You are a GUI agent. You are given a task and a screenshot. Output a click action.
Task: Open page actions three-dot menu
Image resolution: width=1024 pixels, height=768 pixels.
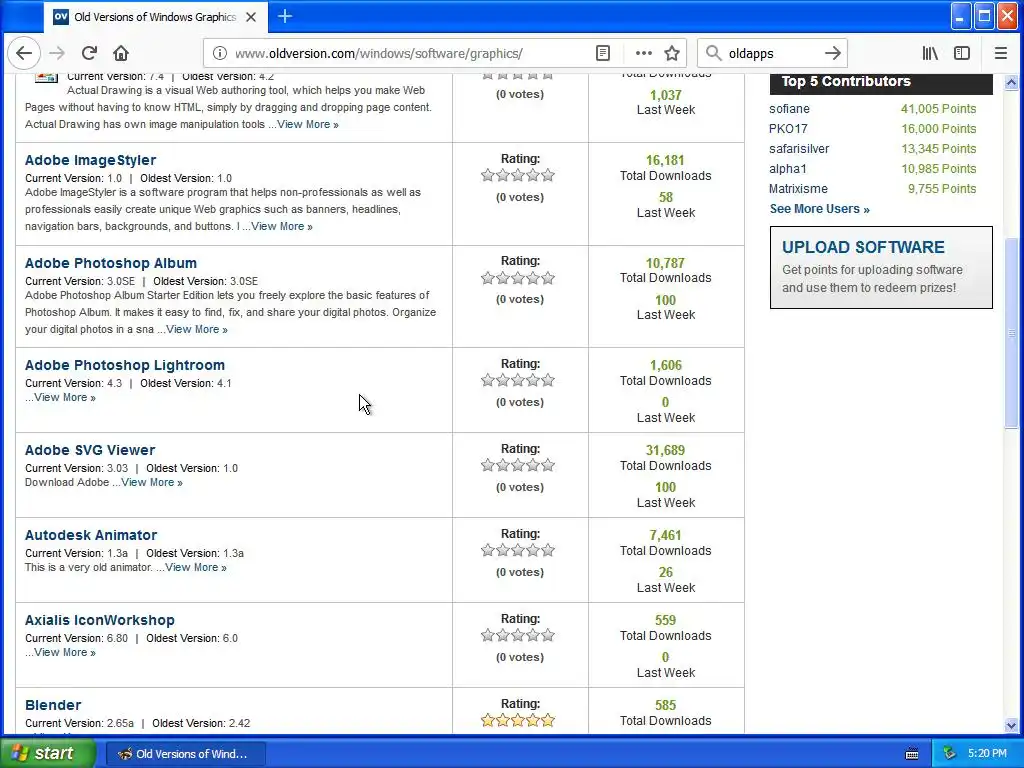pyautogui.click(x=644, y=54)
